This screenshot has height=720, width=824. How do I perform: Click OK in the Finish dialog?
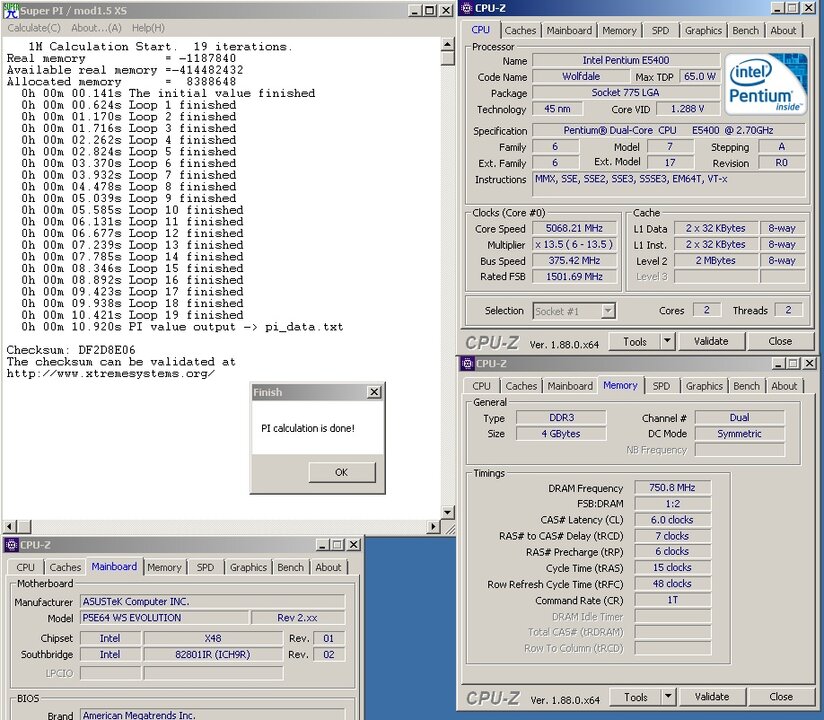click(x=342, y=472)
